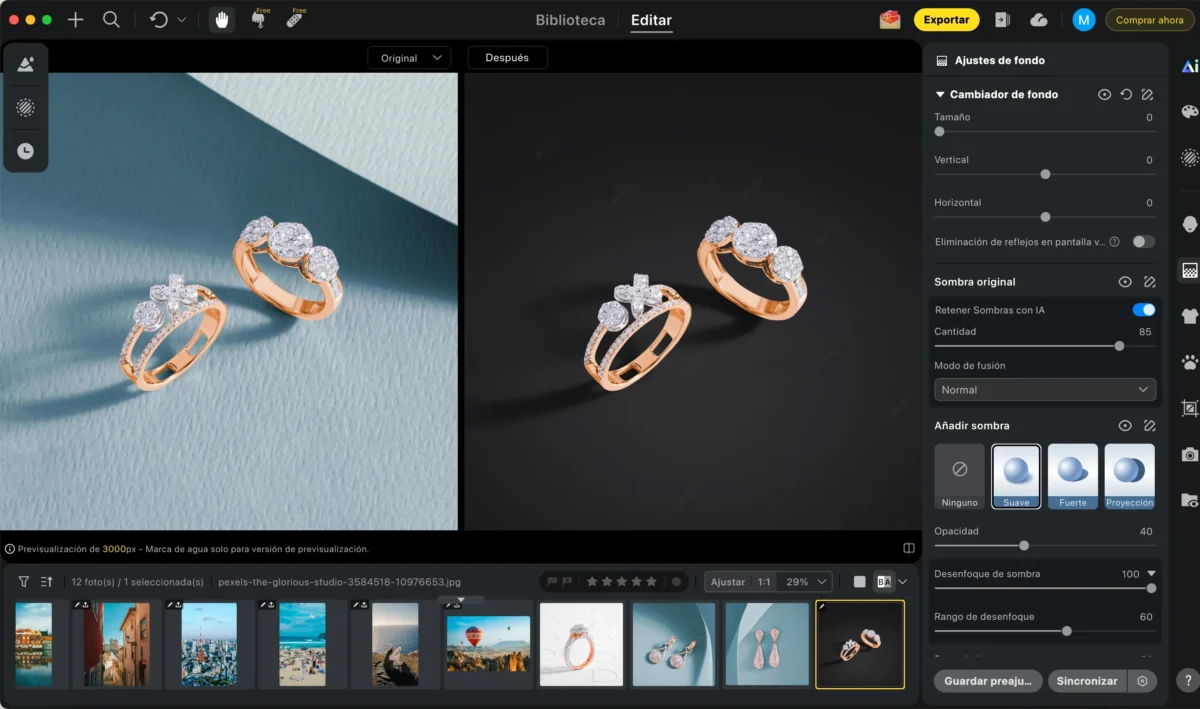Screen dimensions: 1200x709
Task: Open the filter funnel in filmstrip
Action: (24, 581)
